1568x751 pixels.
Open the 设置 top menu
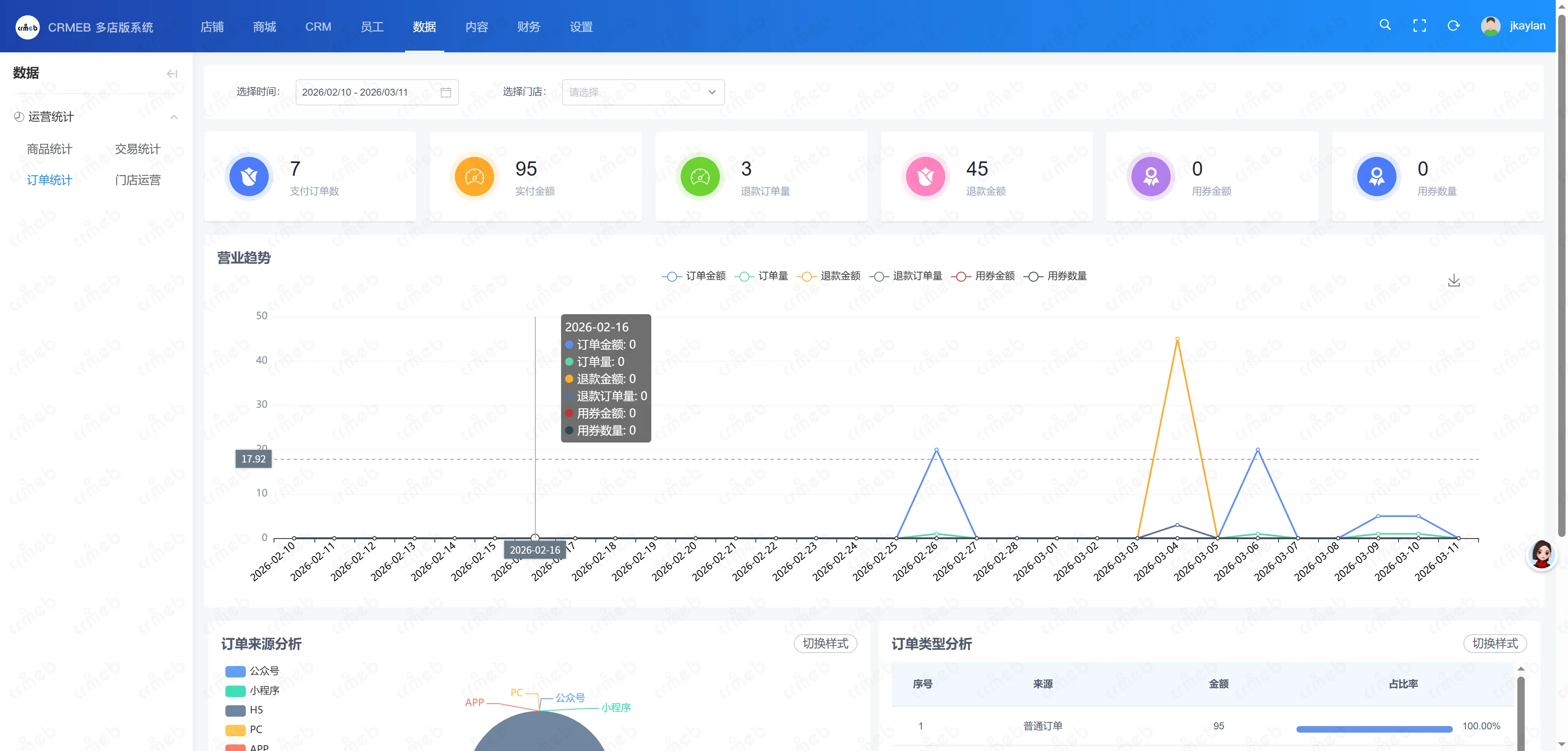click(x=581, y=26)
